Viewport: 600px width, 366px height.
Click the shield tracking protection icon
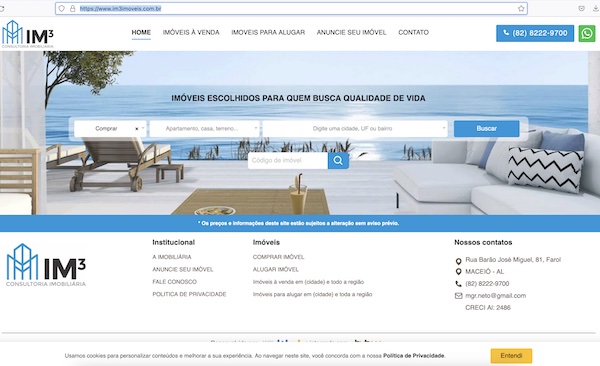click(x=62, y=8)
